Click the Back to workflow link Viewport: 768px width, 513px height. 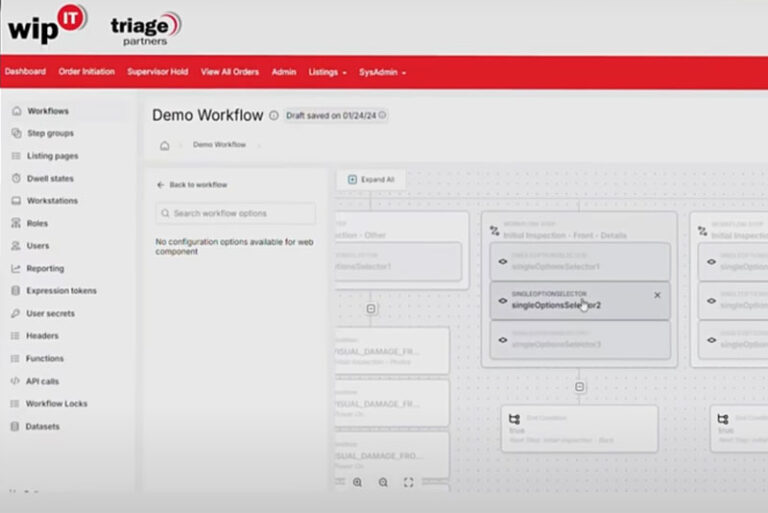click(192, 185)
